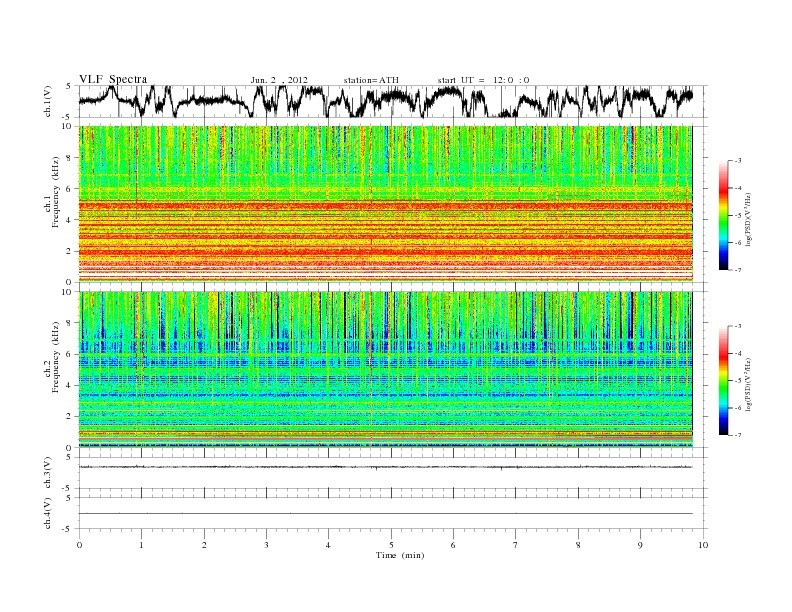Viewport: 792px width, 612px height.
Task: Click time axis tick label "4" below ch.4
Action: pyautogui.click(x=328, y=545)
